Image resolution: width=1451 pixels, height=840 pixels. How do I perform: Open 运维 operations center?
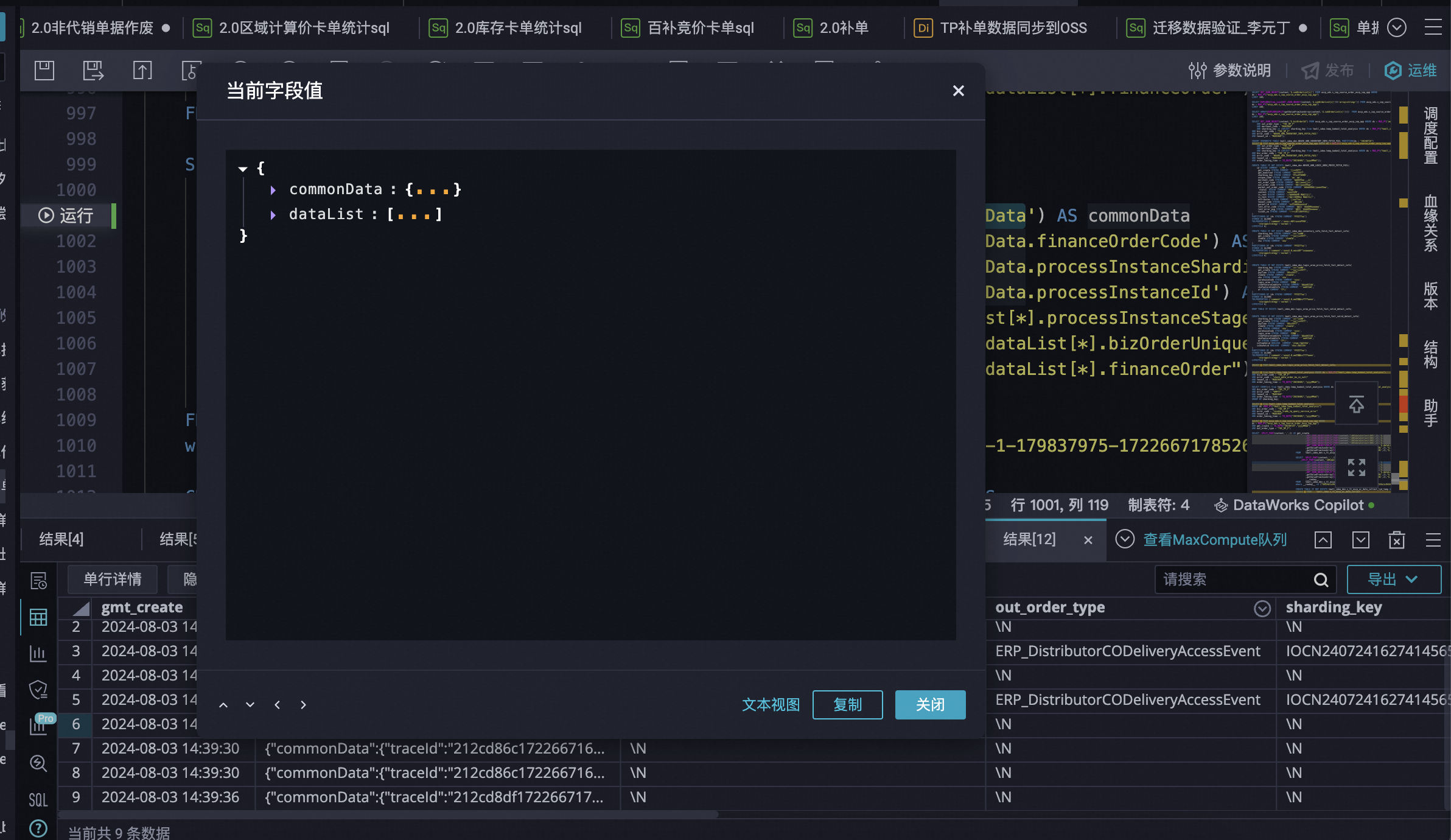pos(1410,71)
